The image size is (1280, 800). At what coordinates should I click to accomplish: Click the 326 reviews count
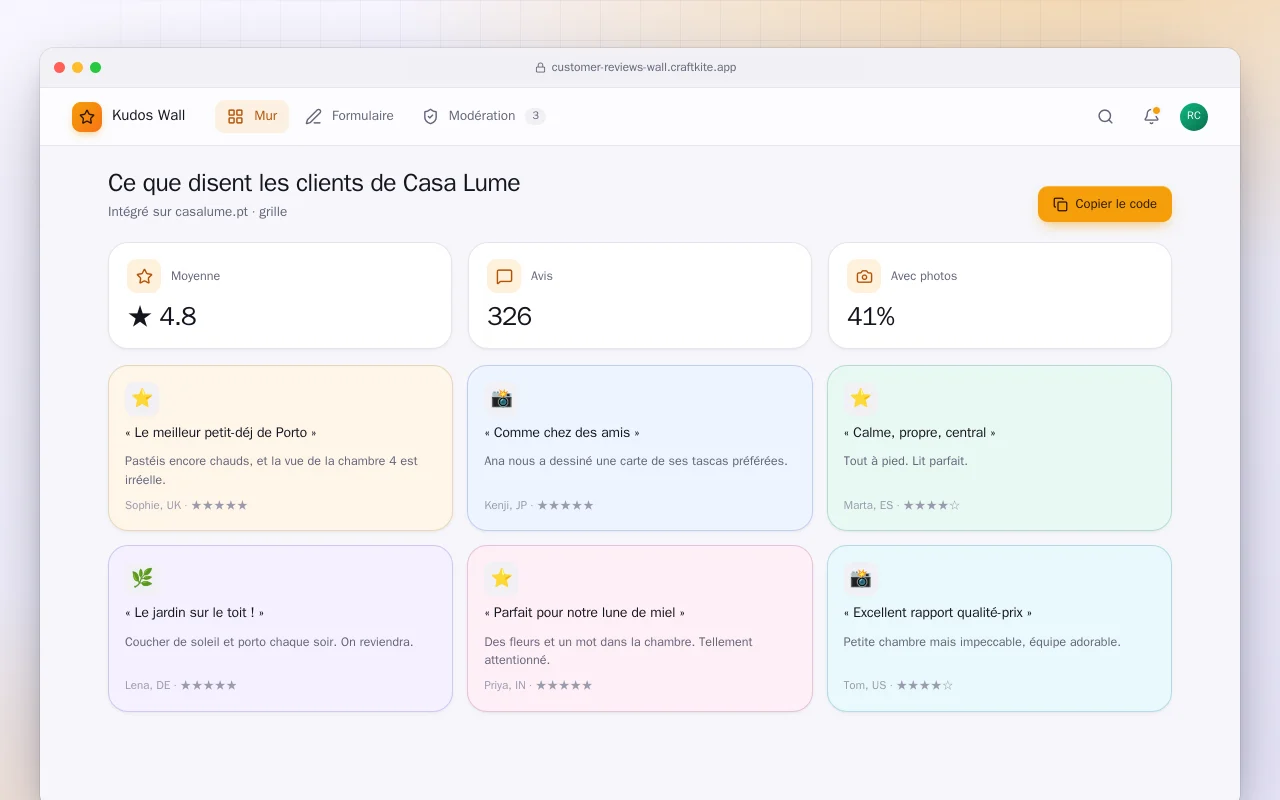509,317
